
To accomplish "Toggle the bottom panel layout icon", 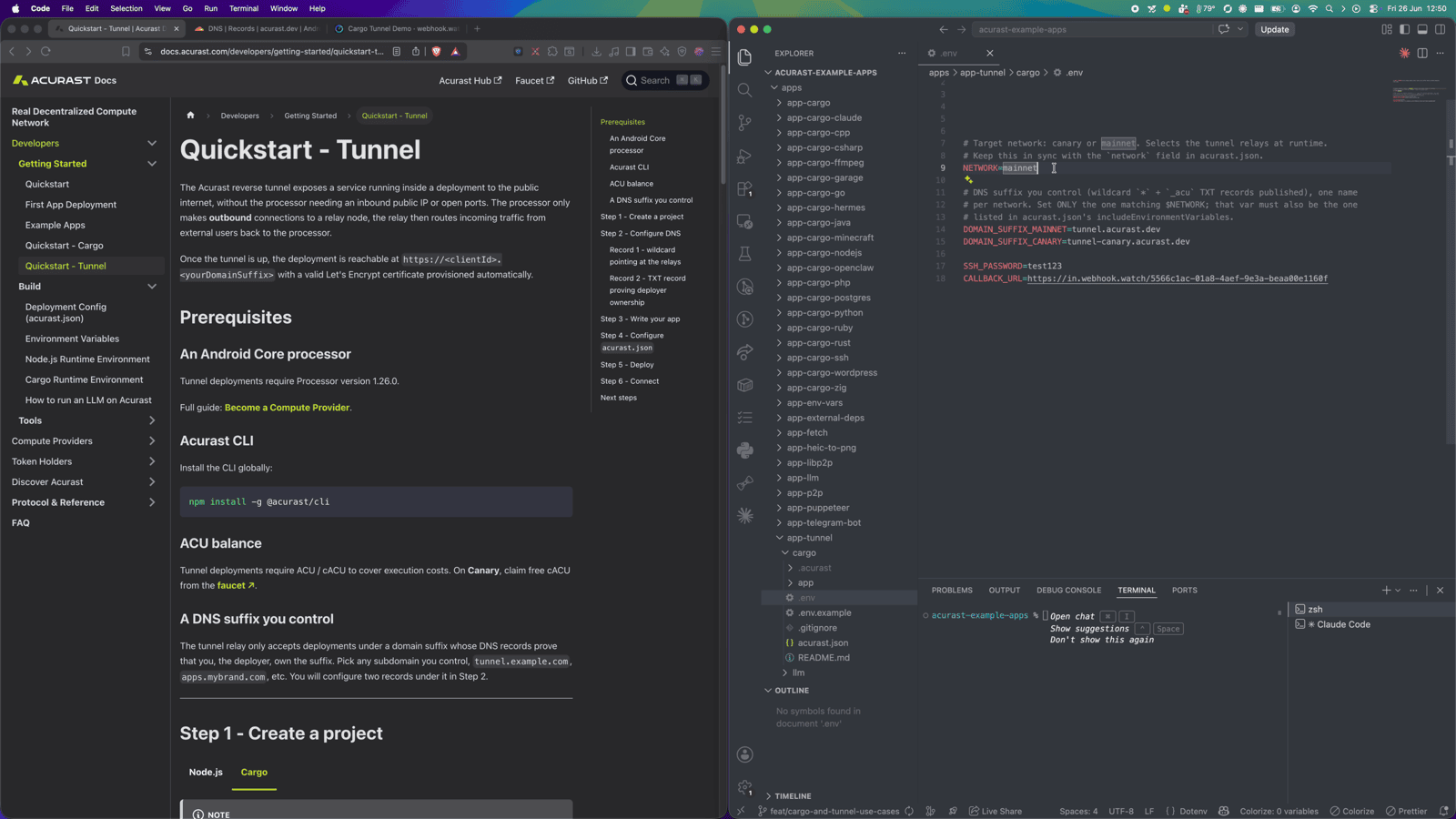I will click(x=1422, y=29).
